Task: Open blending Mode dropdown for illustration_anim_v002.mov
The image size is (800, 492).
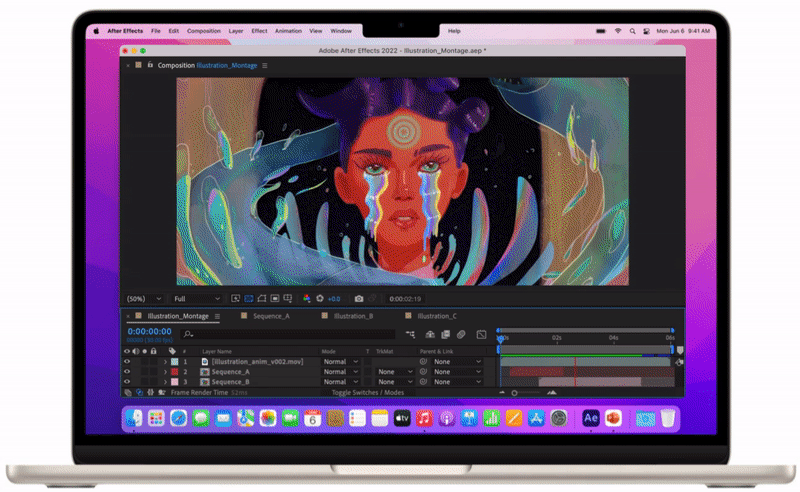Action: (x=340, y=361)
